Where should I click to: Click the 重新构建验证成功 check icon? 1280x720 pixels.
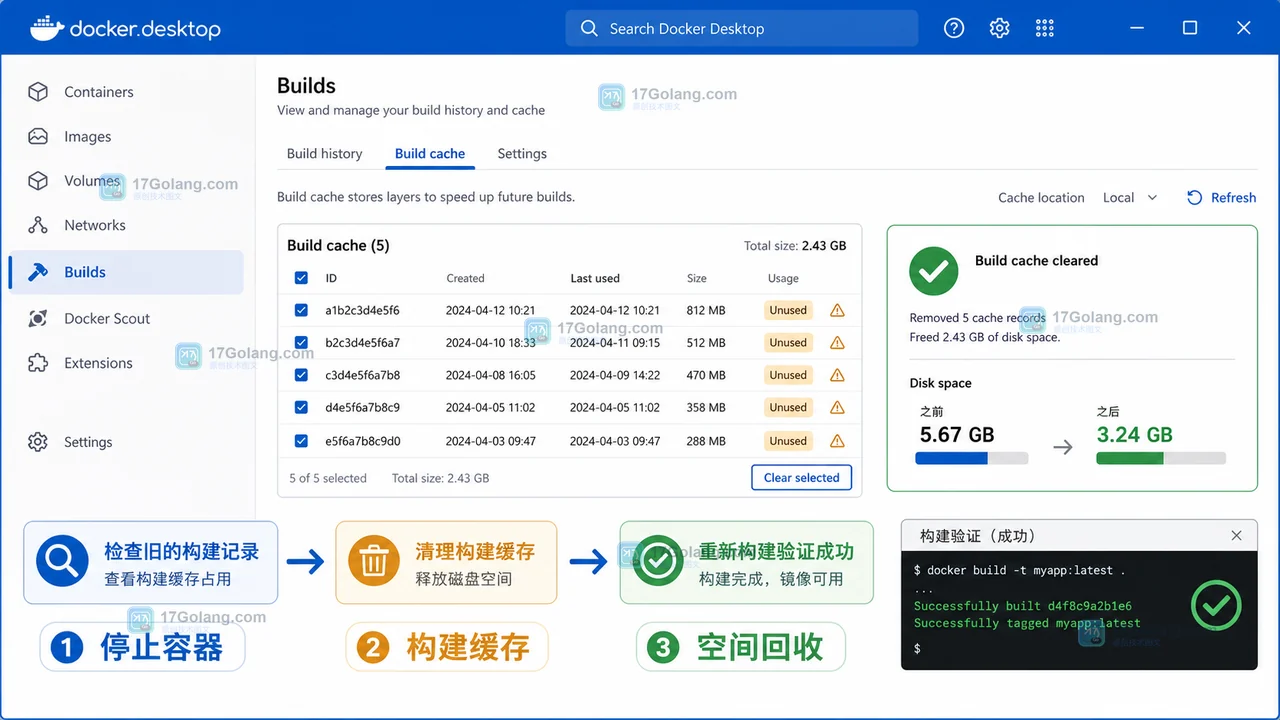658,561
